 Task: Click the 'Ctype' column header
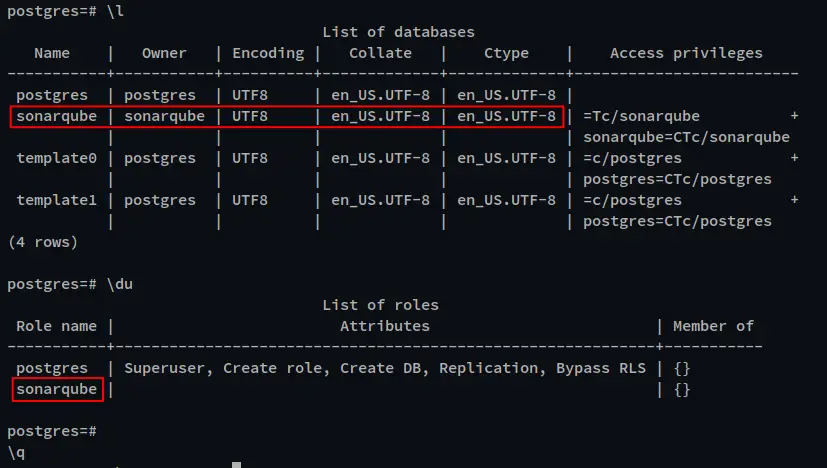click(506, 53)
